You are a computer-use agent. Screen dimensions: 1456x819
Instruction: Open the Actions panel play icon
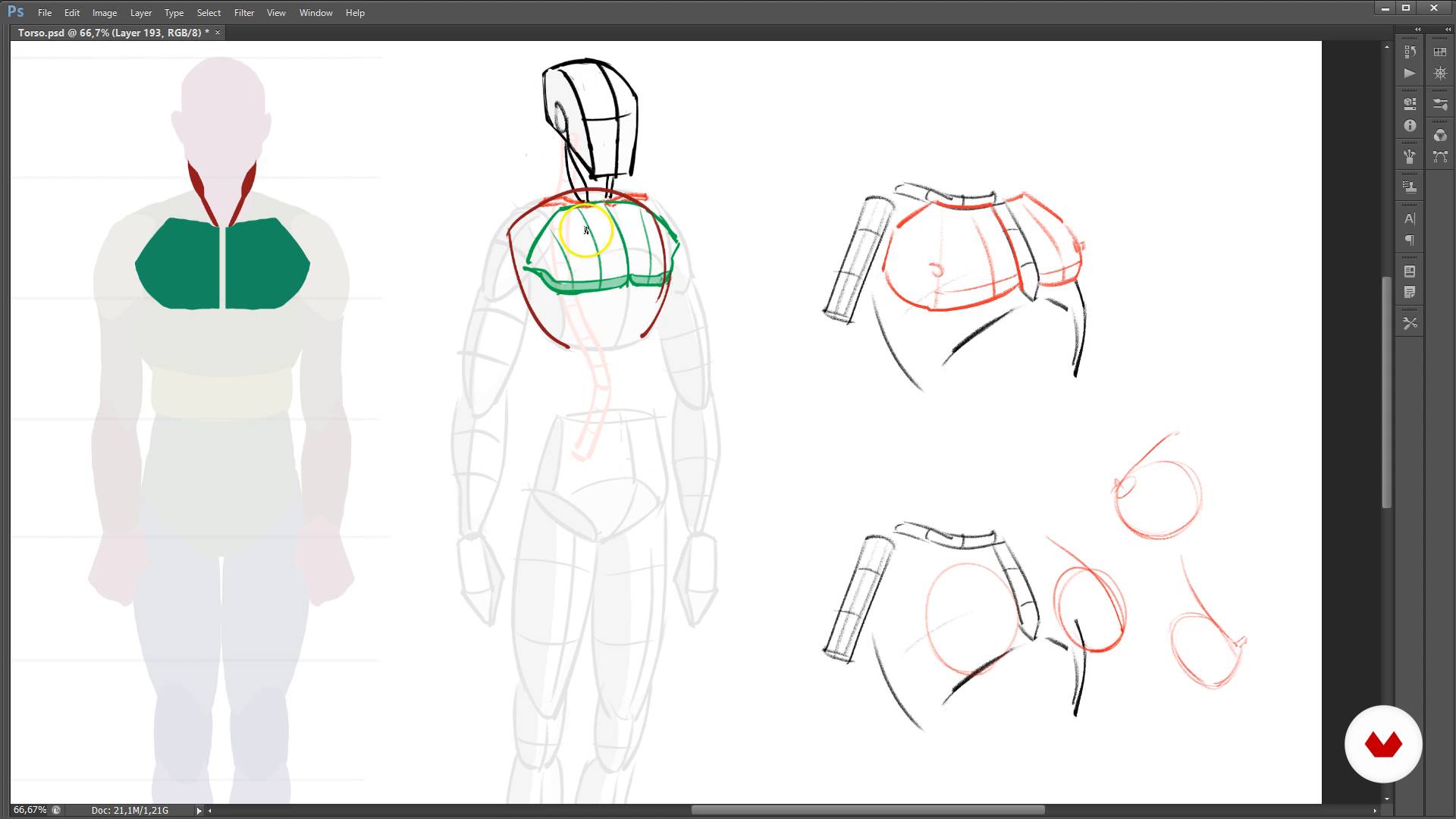point(1410,74)
